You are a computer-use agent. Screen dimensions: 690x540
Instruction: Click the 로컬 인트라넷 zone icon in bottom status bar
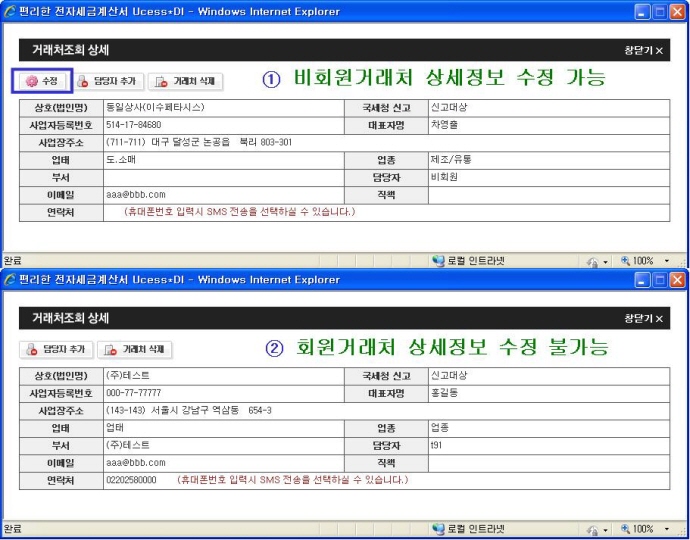tap(438, 529)
